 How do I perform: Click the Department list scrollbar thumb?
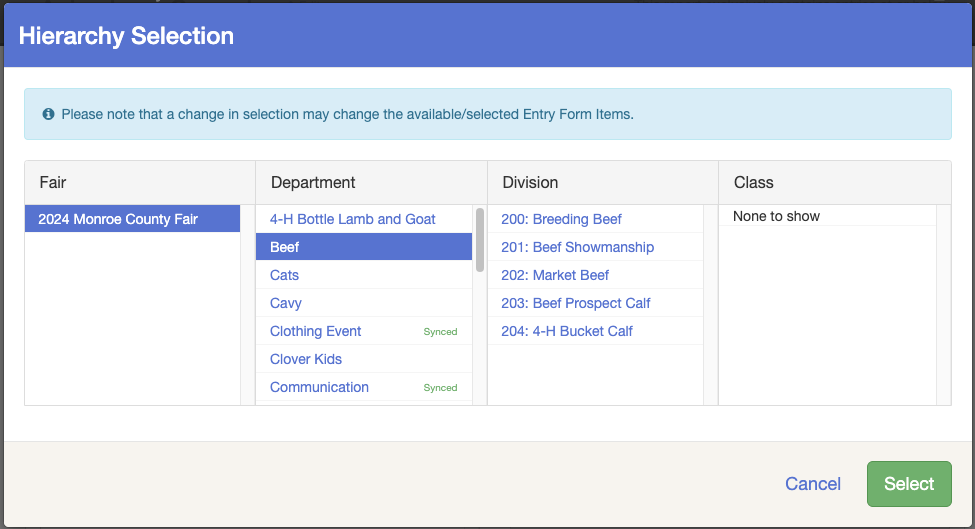(479, 240)
